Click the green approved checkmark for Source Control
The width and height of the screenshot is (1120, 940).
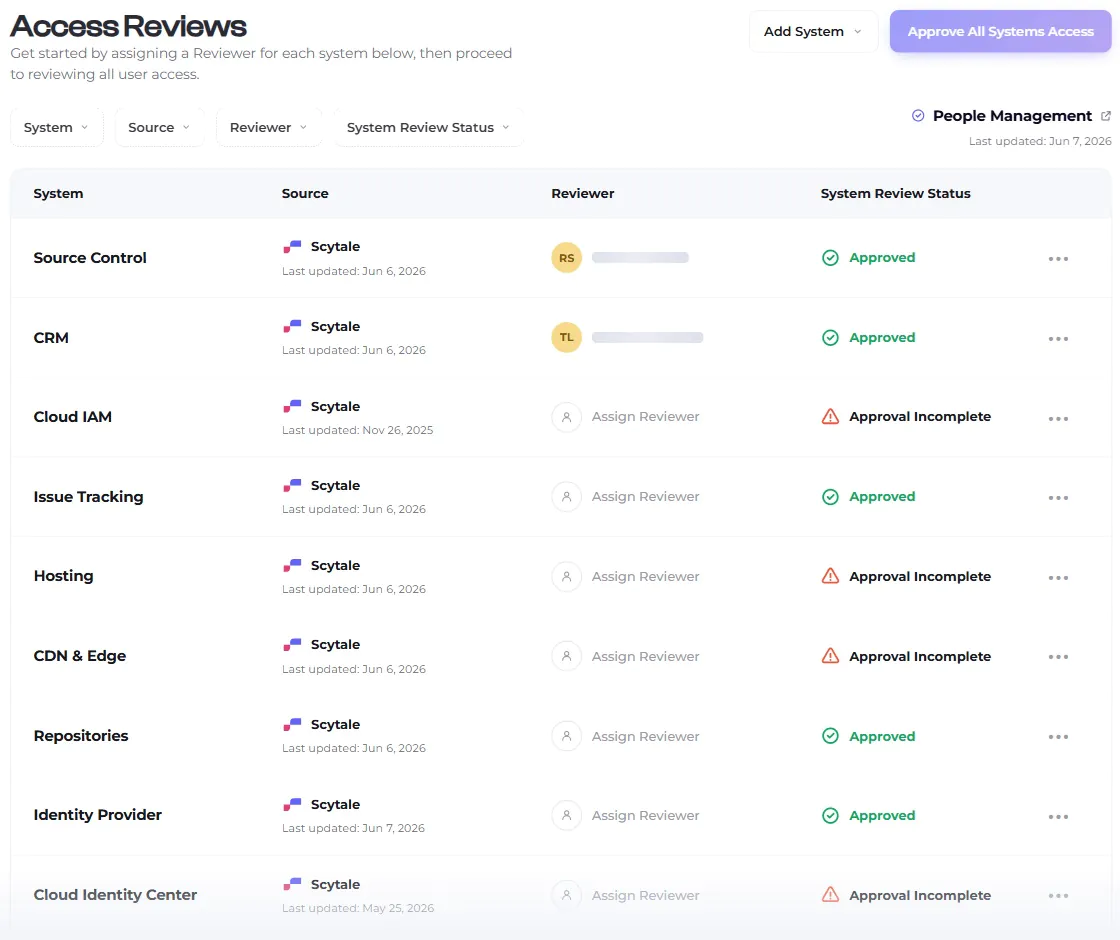pyautogui.click(x=830, y=258)
